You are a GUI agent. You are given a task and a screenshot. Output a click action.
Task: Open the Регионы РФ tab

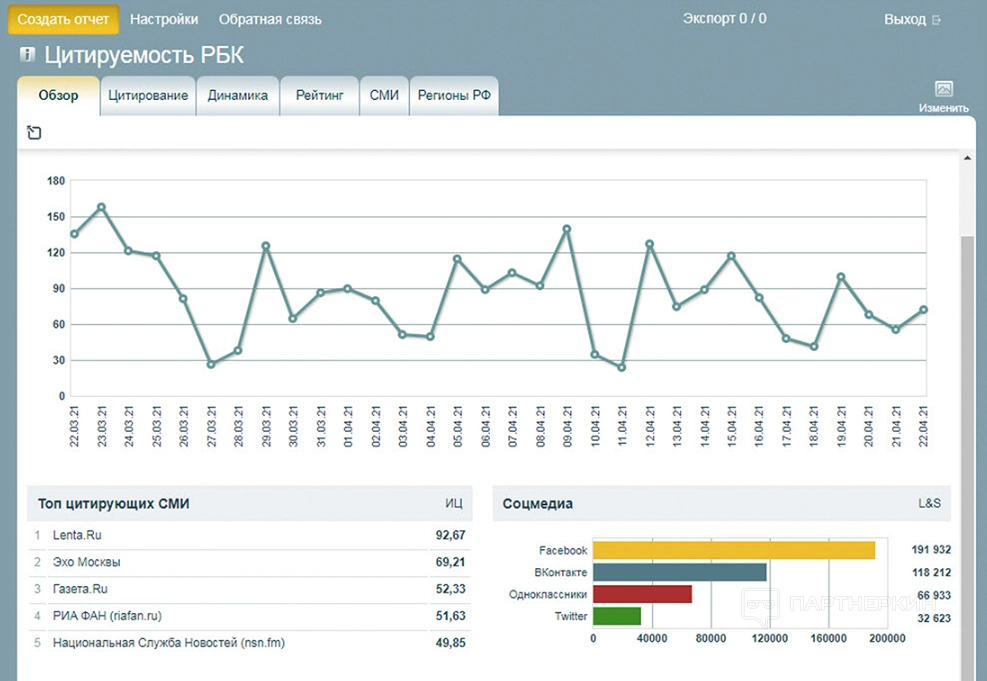click(454, 96)
